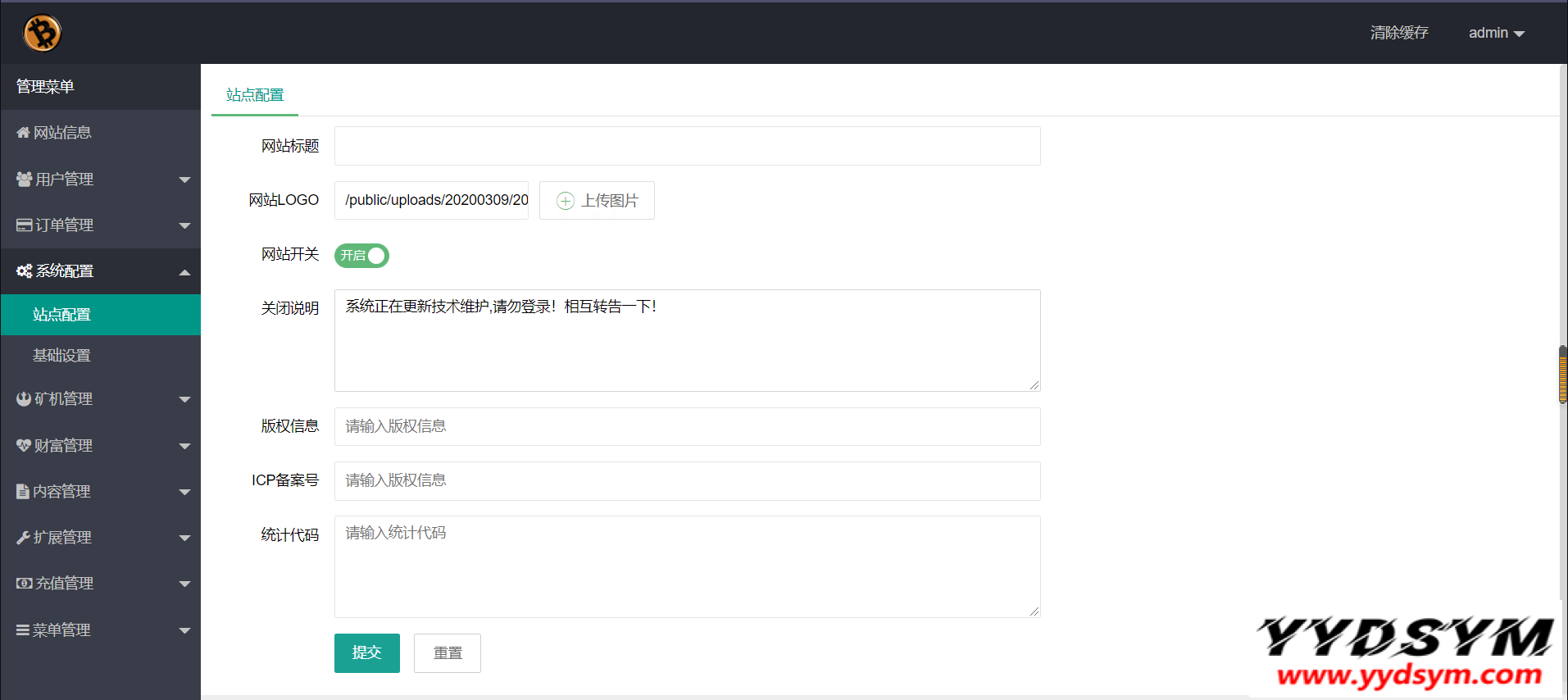Open the 菜单管理 sidebar menu
Viewport: 1568px width, 700px height.
[x=101, y=630]
